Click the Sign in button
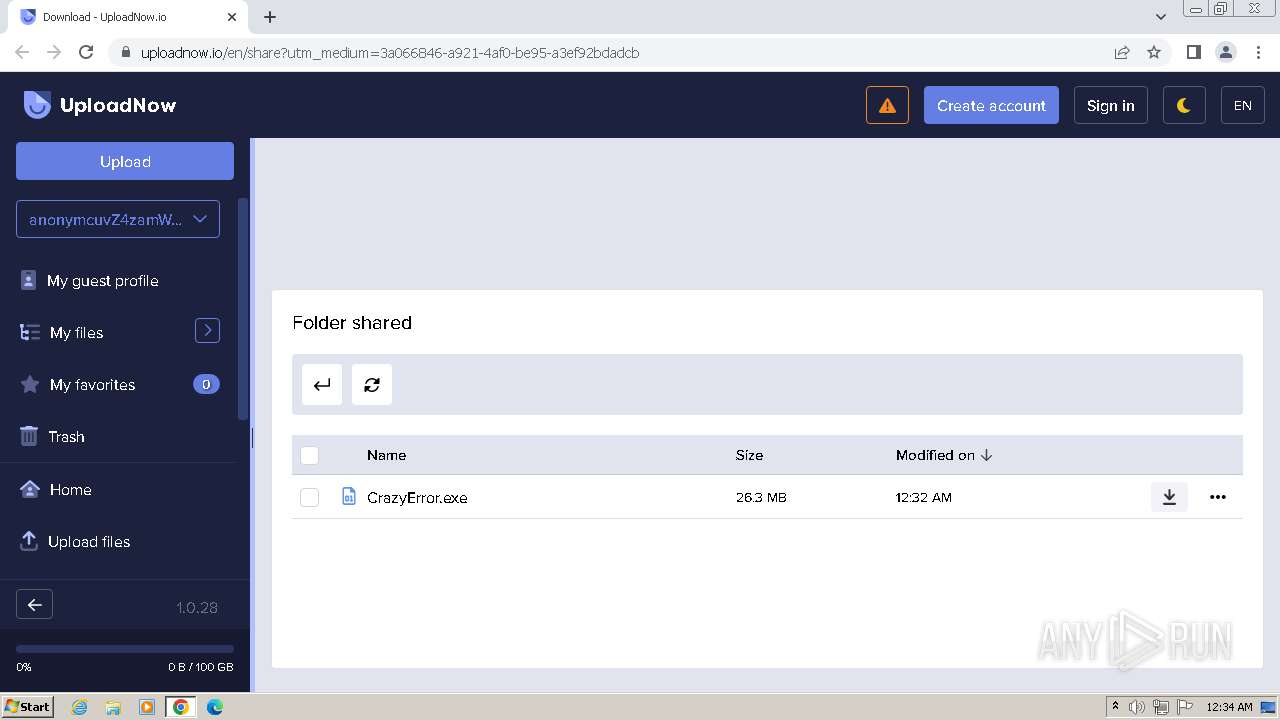This screenshot has height=720, width=1280. click(x=1110, y=105)
